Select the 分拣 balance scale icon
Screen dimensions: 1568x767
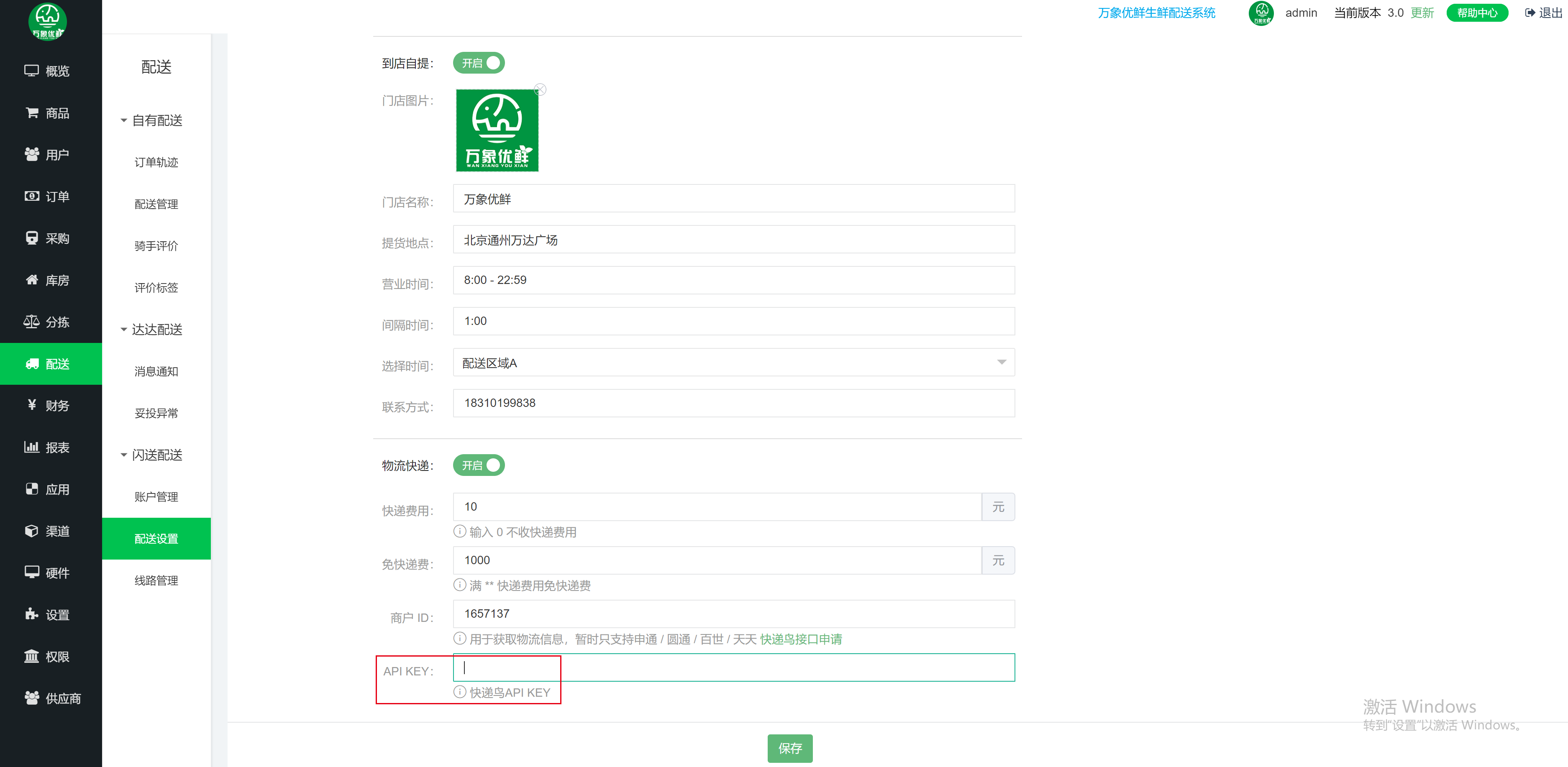(x=32, y=322)
